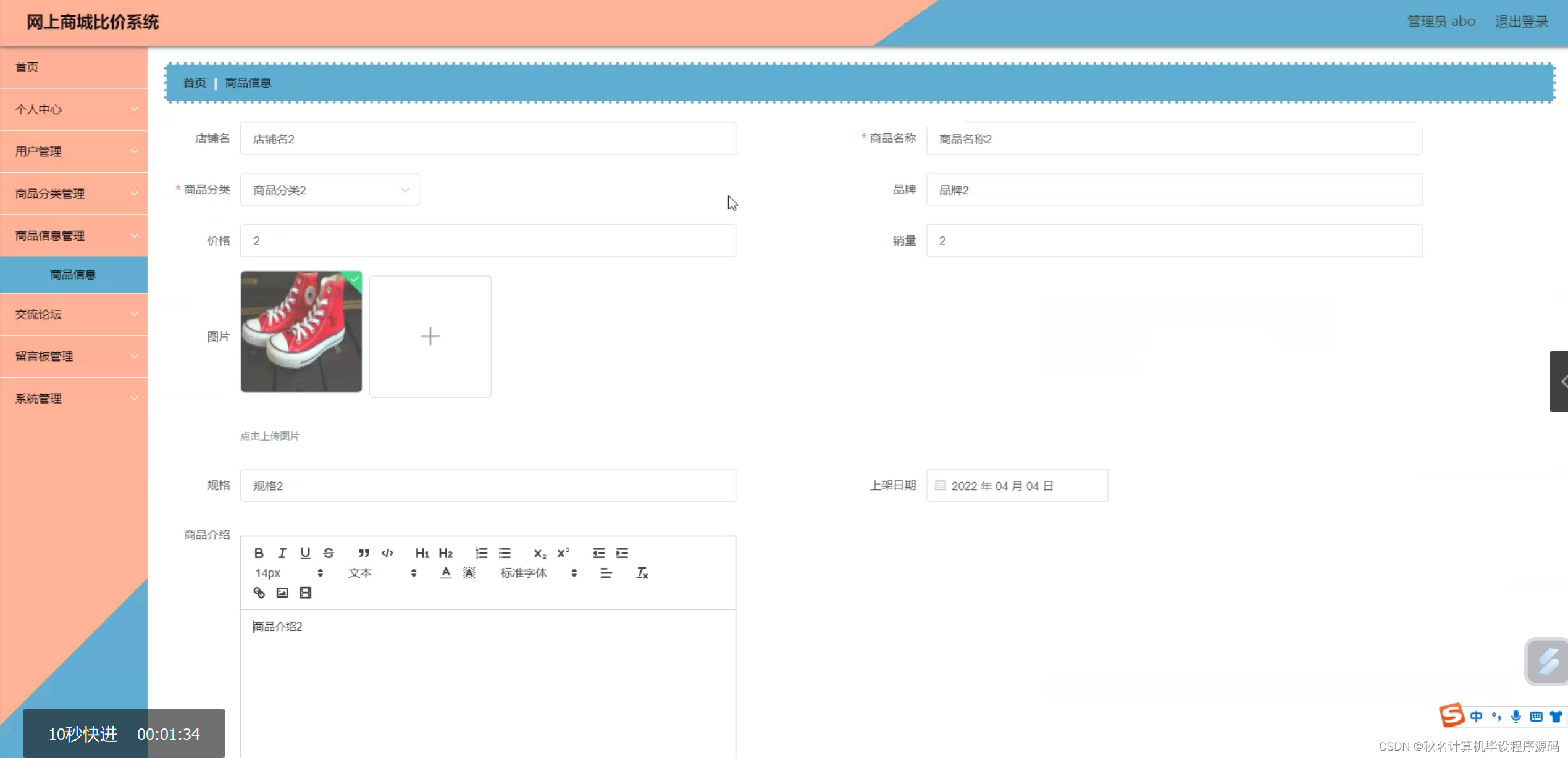Insert a blockquote in the editor
The height and width of the screenshot is (758, 1568).
click(364, 553)
